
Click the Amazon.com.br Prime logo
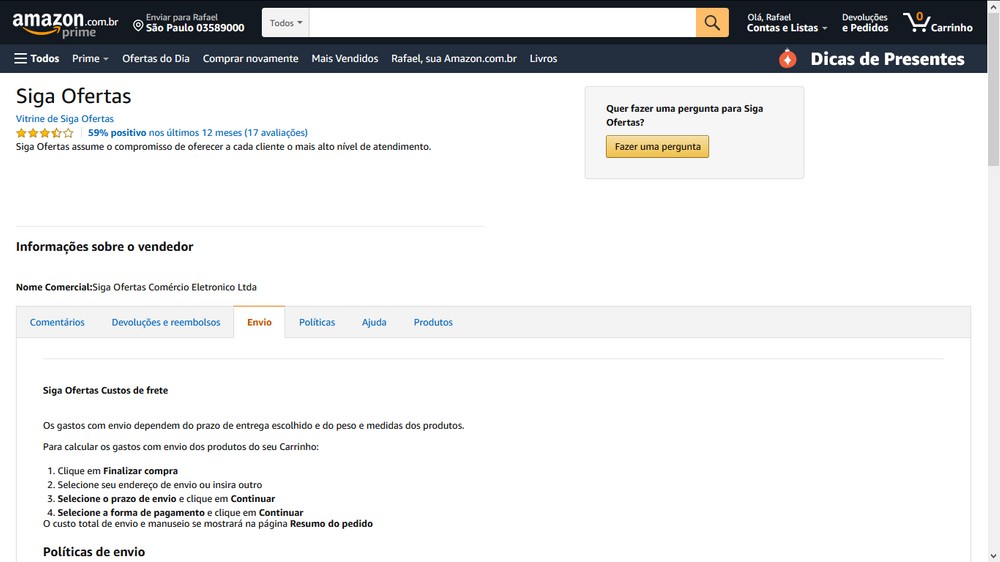pyautogui.click(x=65, y=24)
